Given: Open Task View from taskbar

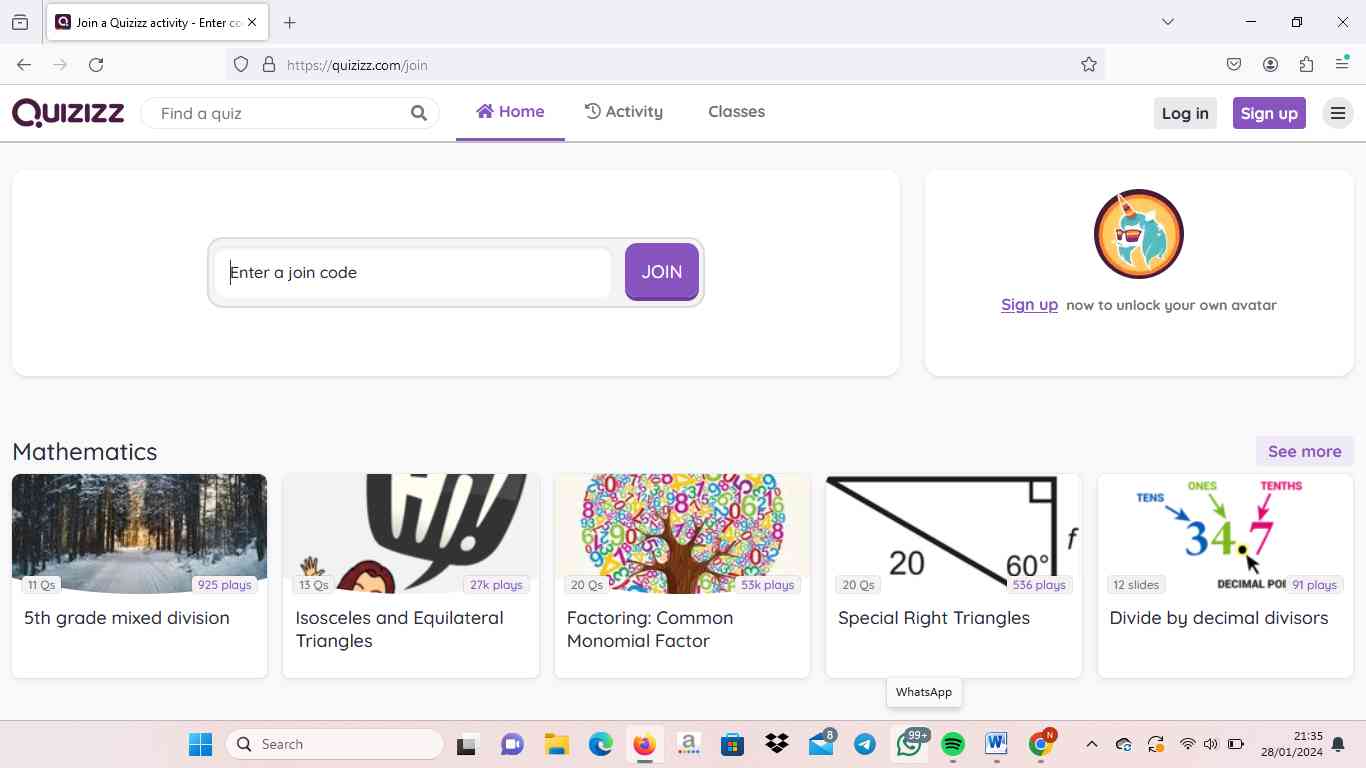Looking at the screenshot, I should click(466, 744).
